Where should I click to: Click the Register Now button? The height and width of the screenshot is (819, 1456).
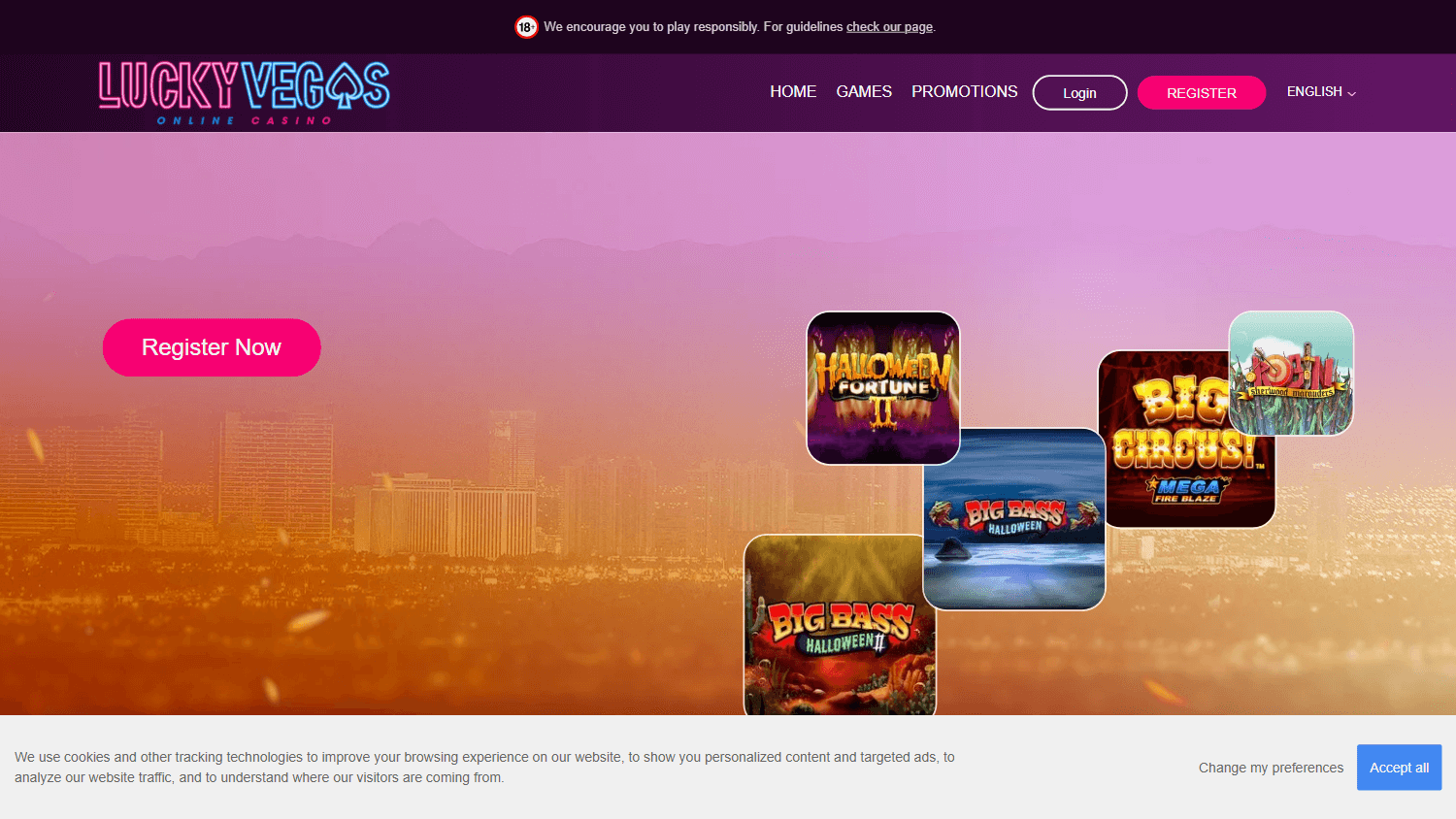tap(212, 347)
